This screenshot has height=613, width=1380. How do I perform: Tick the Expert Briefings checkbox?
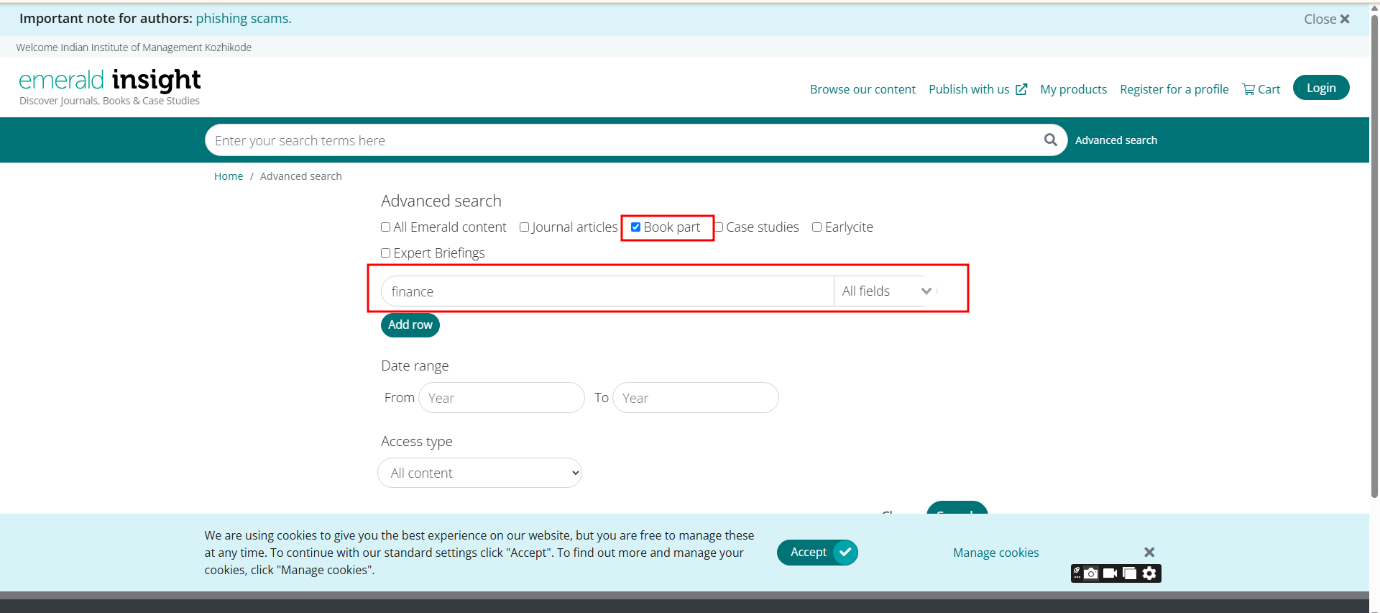[x=386, y=253]
